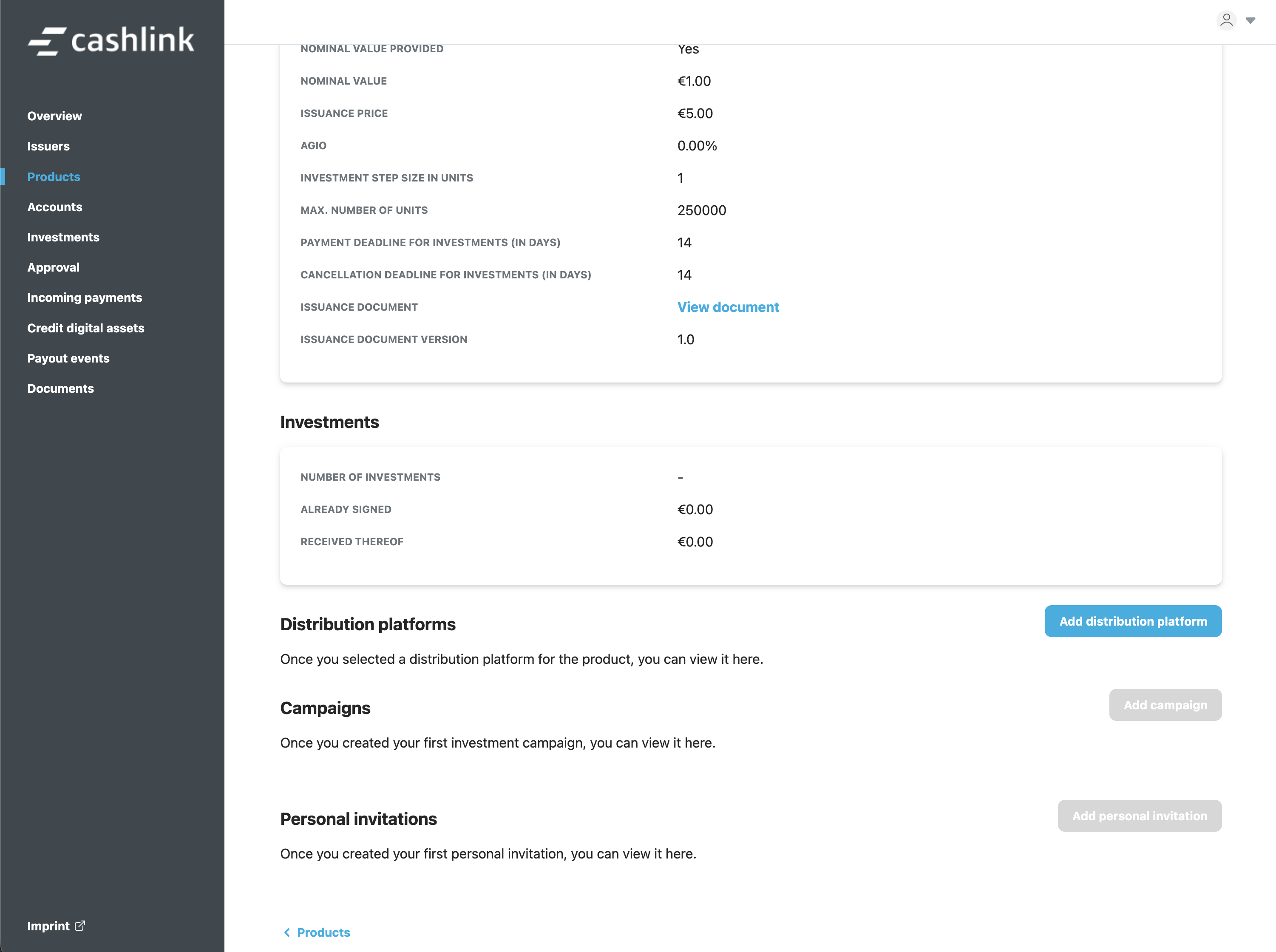The image size is (1276, 952).
Task: Click the Imprint external link icon
Action: pos(80,926)
